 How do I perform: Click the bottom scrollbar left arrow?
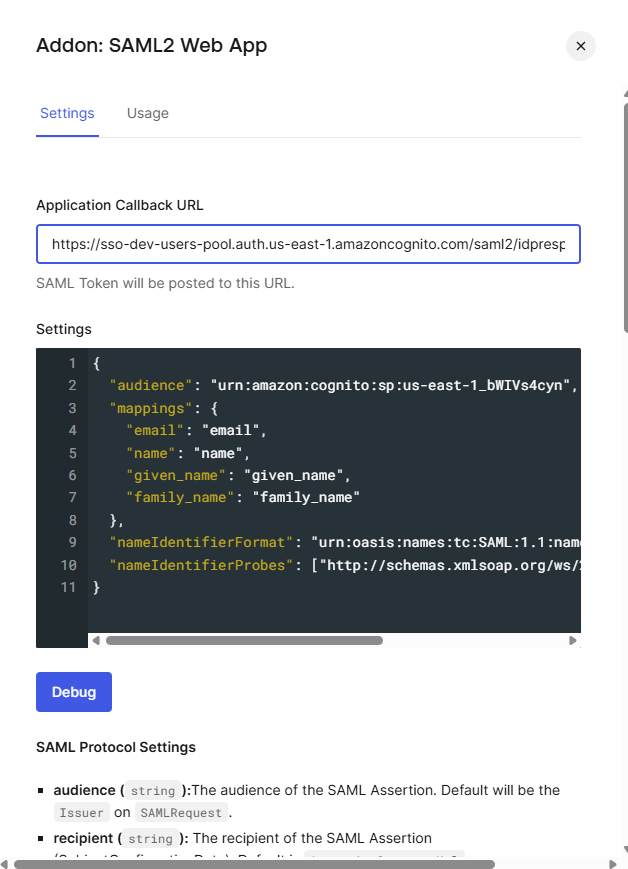(x=3, y=865)
